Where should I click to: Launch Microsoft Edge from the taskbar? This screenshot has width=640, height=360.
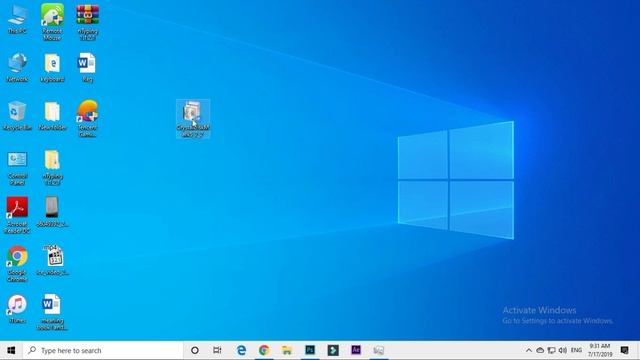coord(242,350)
